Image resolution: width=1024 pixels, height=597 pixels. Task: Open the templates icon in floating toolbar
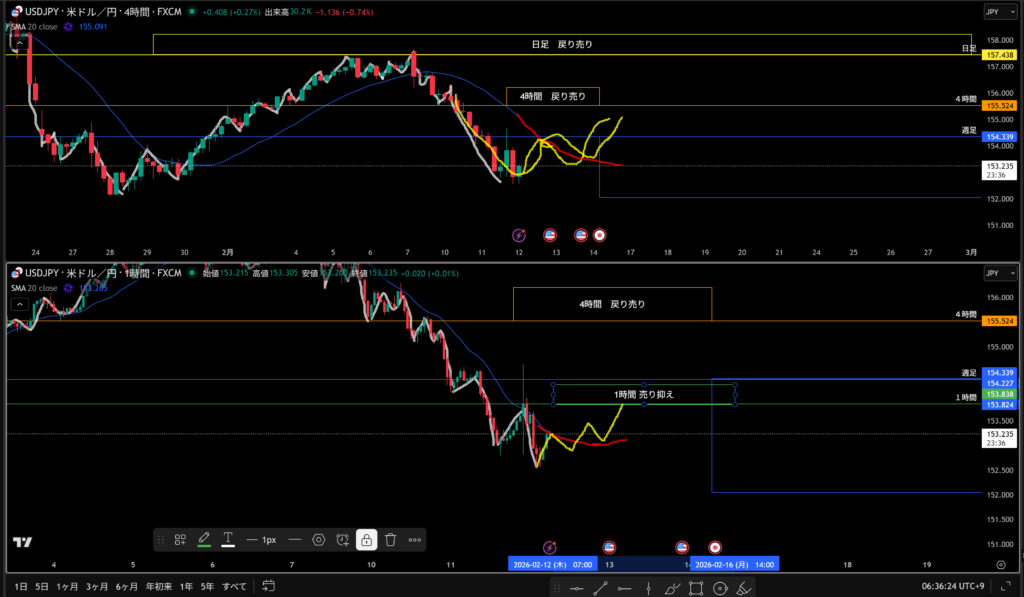click(x=180, y=539)
